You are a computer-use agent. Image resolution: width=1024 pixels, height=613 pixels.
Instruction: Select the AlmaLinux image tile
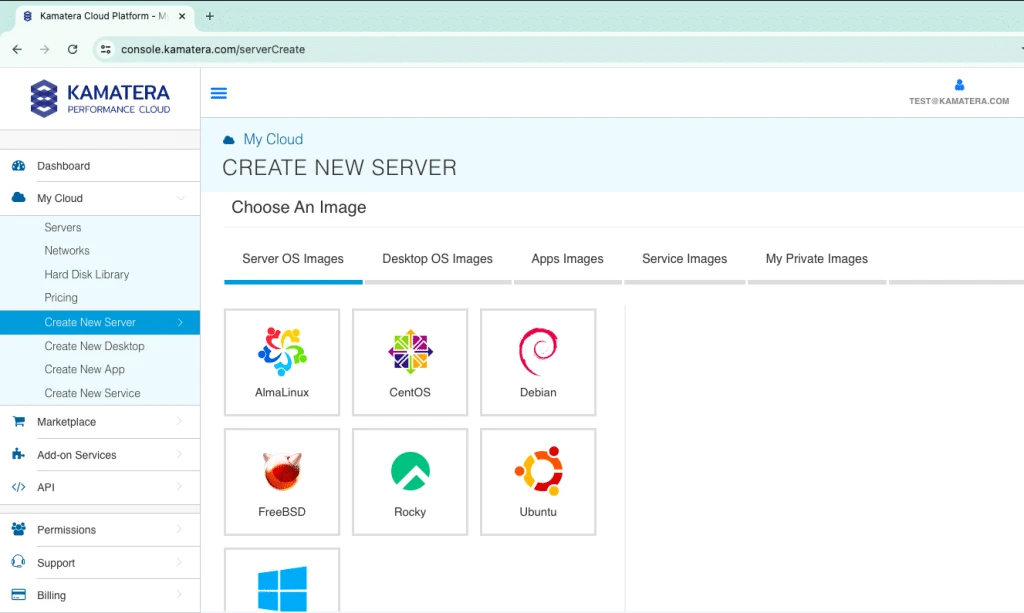tap(282, 362)
